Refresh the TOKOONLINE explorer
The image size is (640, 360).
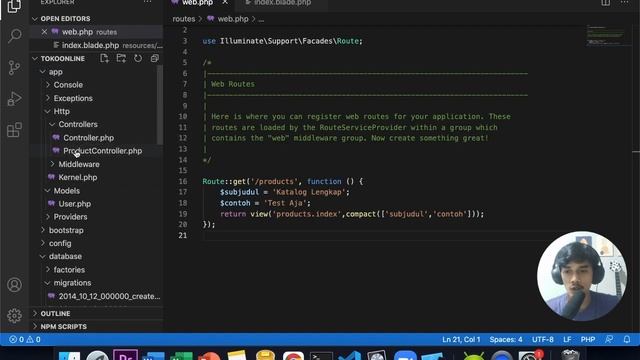pos(138,58)
